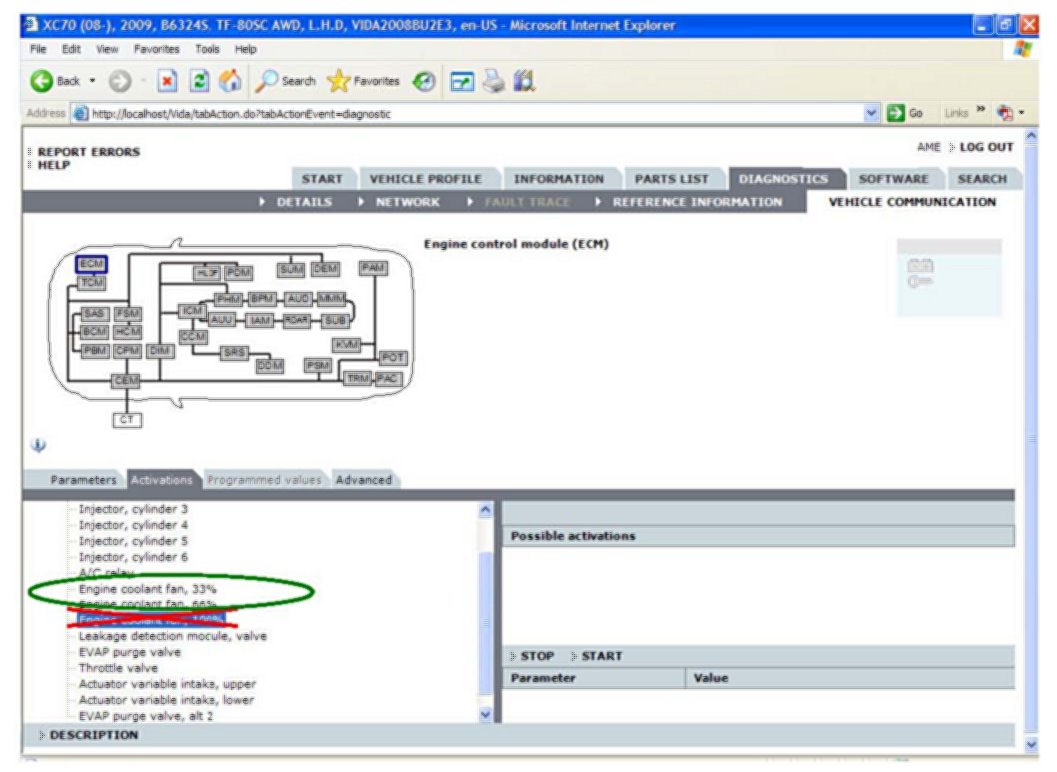Select the CCM module in network diagram

193,336
